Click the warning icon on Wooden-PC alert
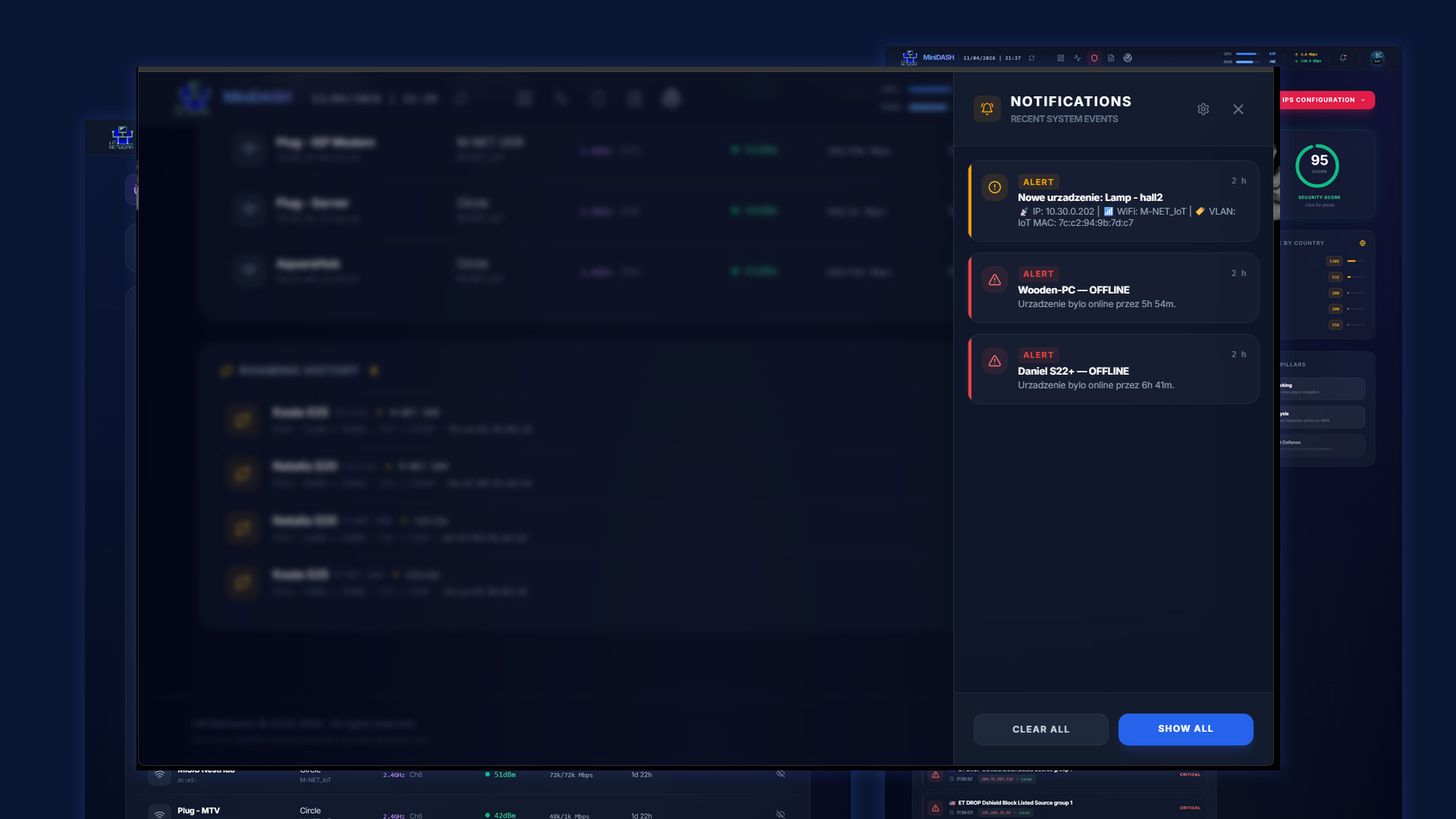Screen dimensions: 1456x819 point(994,280)
